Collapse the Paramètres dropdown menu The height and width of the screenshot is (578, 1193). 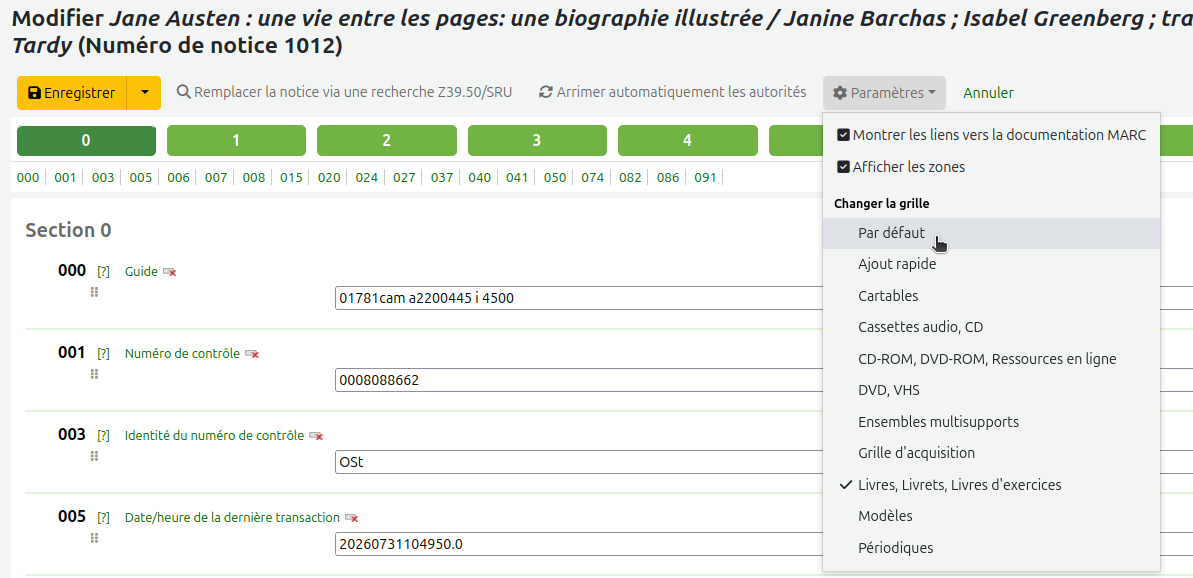(x=883, y=93)
